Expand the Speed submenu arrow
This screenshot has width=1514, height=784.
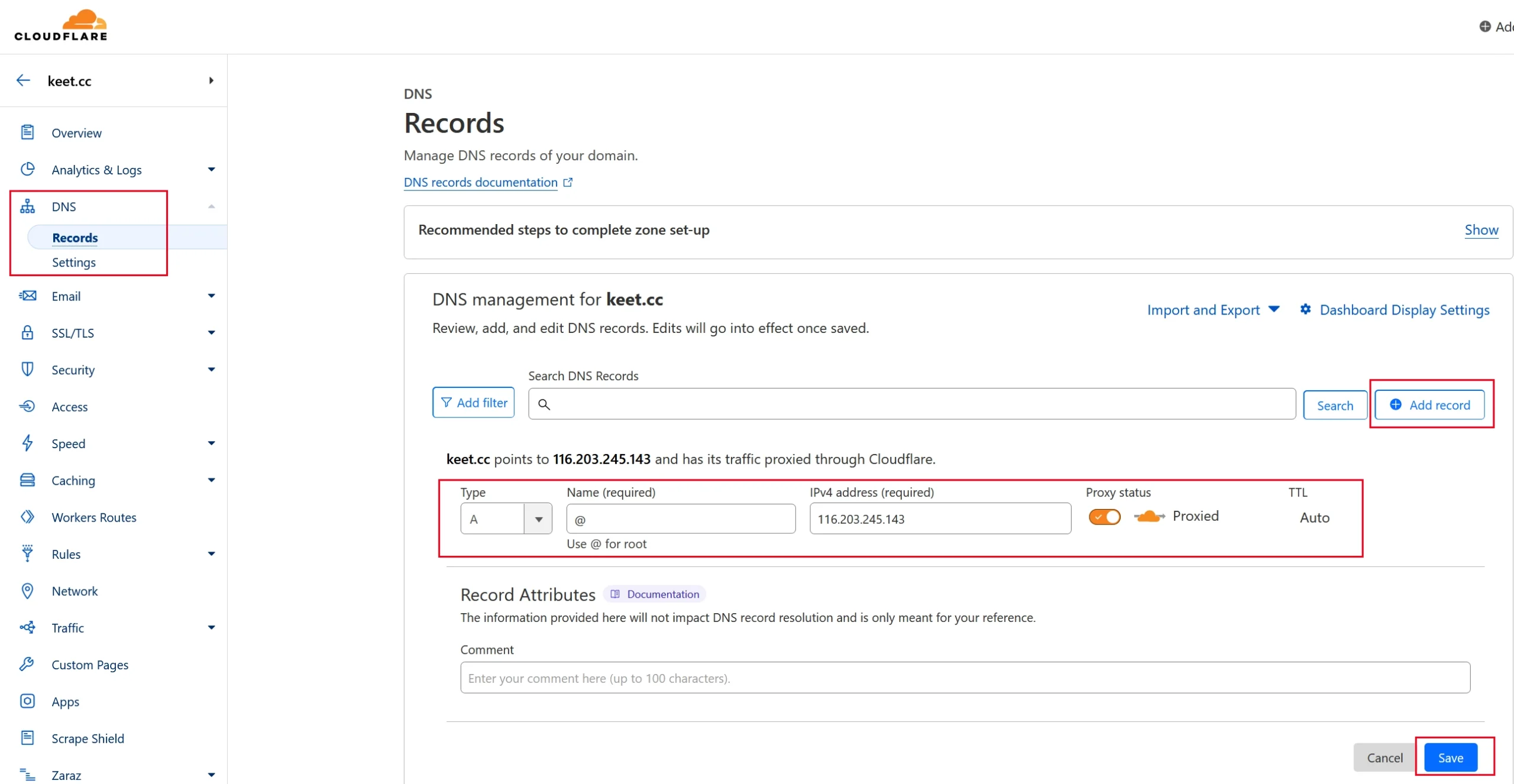pyautogui.click(x=211, y=443)
